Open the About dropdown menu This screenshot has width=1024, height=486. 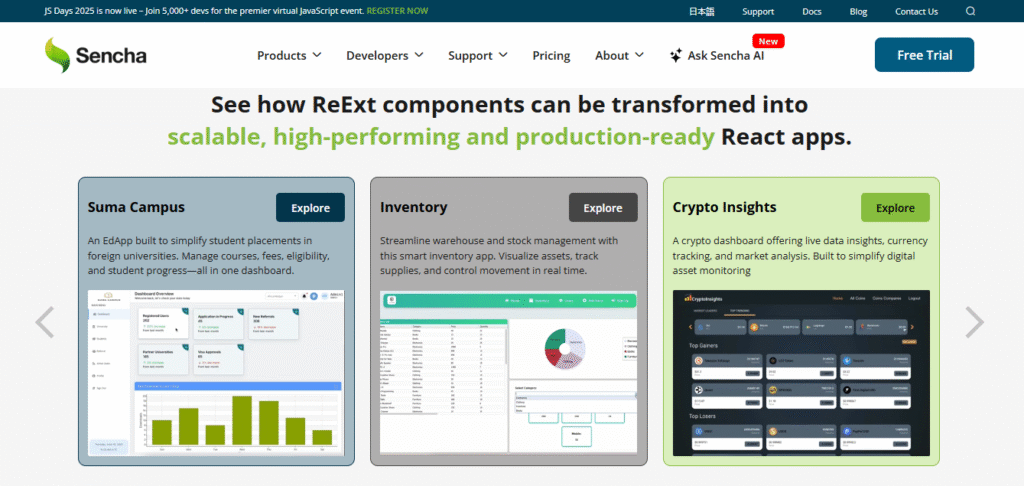(x=619, y=56)
